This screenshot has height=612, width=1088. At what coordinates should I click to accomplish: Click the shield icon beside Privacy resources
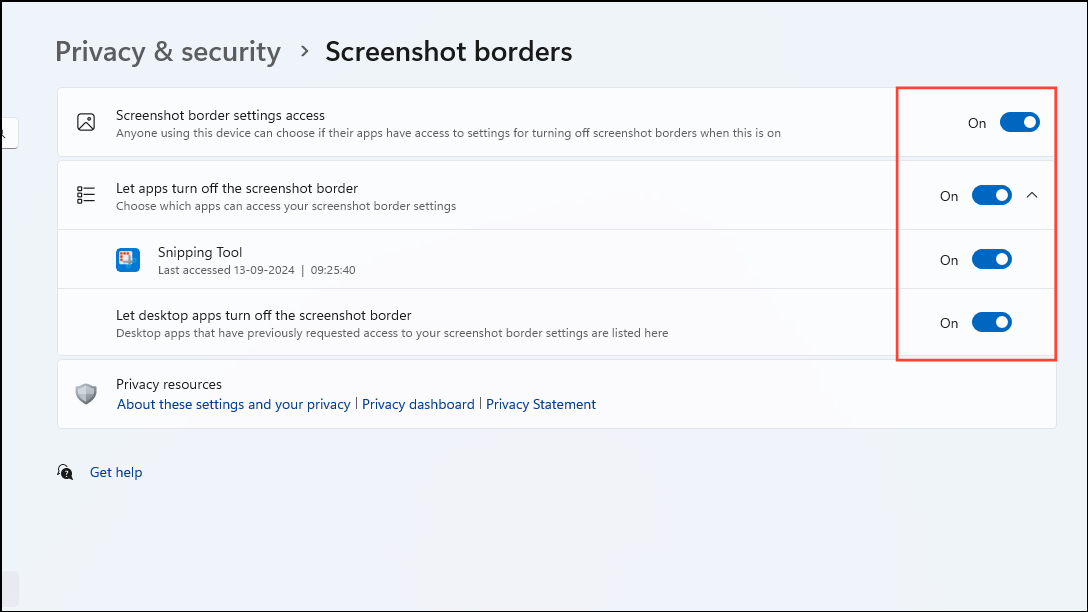[86, 393]
